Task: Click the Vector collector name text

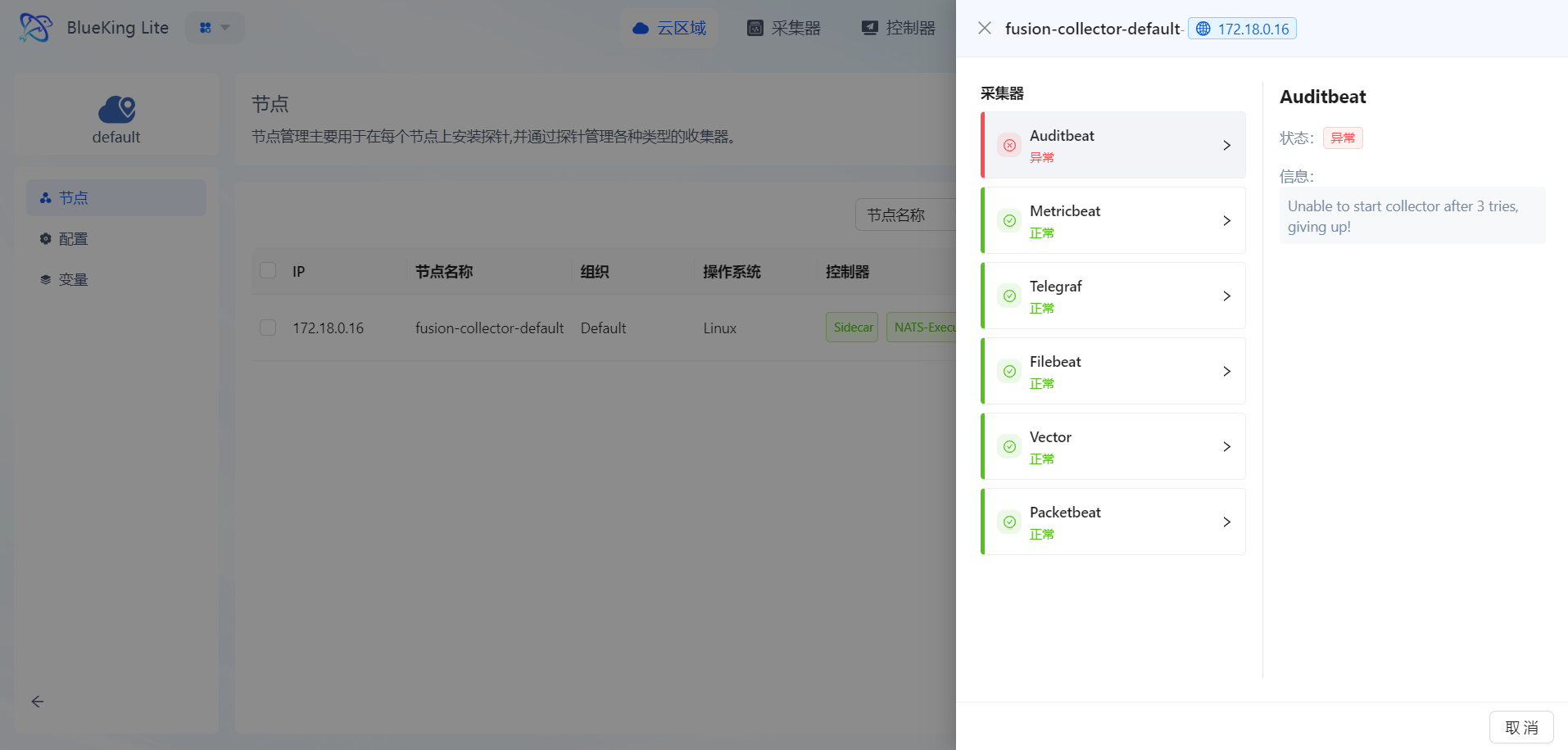Action: (1050, 437)
